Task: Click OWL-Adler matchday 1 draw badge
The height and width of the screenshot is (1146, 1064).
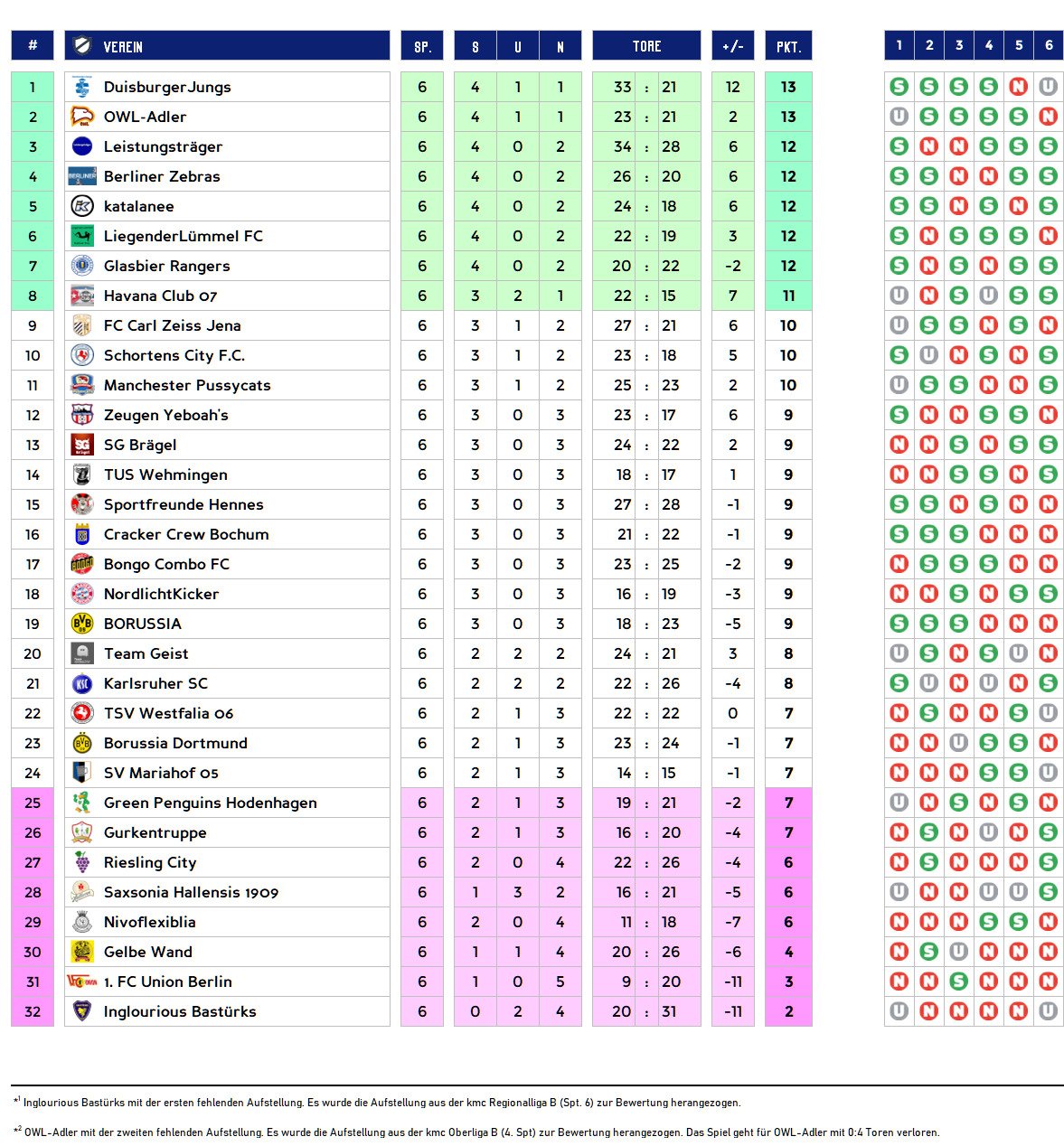Action: [x=899, y=117]
